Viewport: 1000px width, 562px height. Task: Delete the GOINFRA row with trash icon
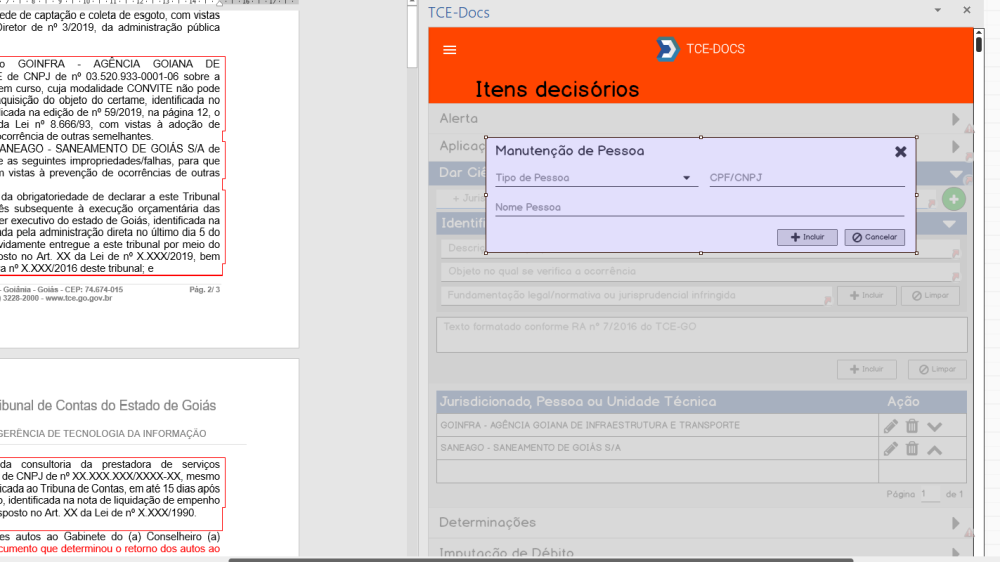(912, 426)
